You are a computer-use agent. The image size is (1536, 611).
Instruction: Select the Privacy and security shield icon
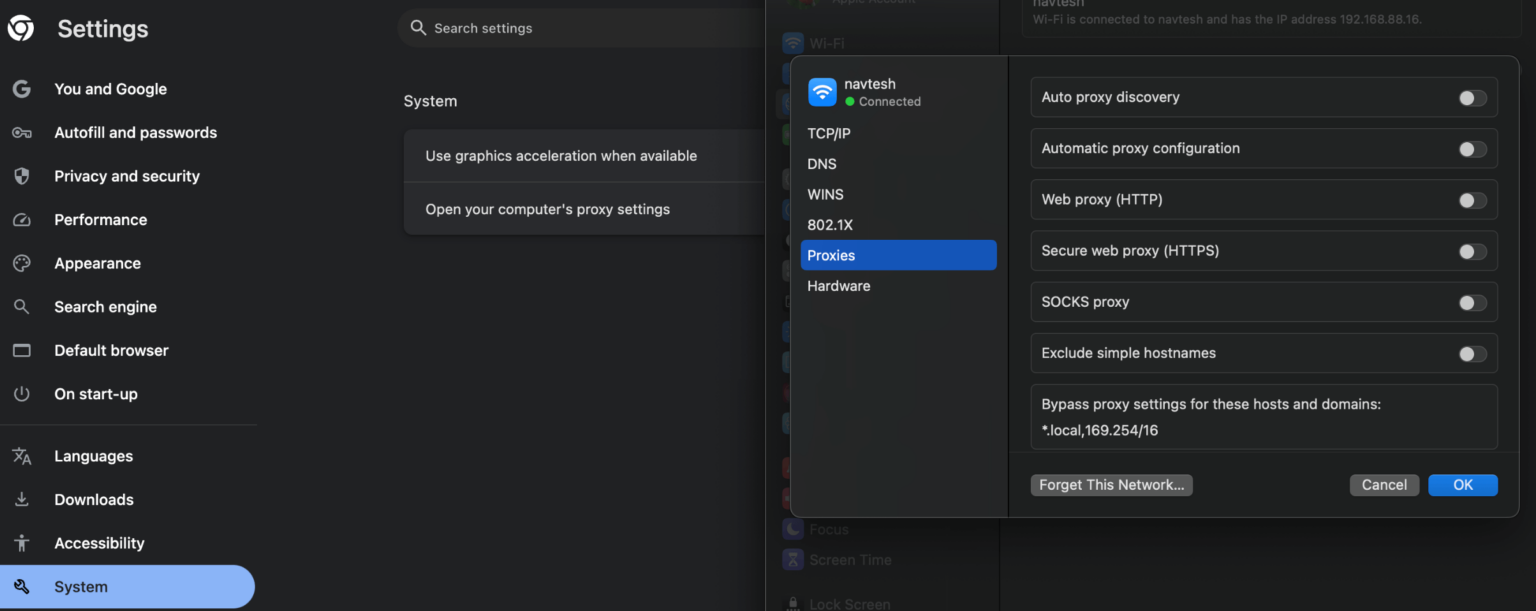pyautogui.click(x=22, y=176)
